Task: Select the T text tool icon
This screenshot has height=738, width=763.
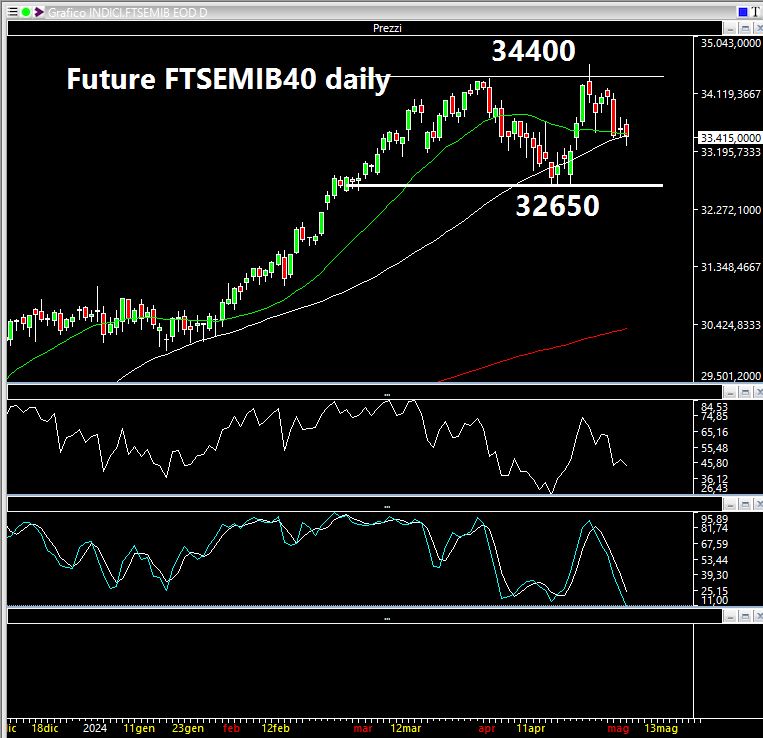Action: click(755, 12)
